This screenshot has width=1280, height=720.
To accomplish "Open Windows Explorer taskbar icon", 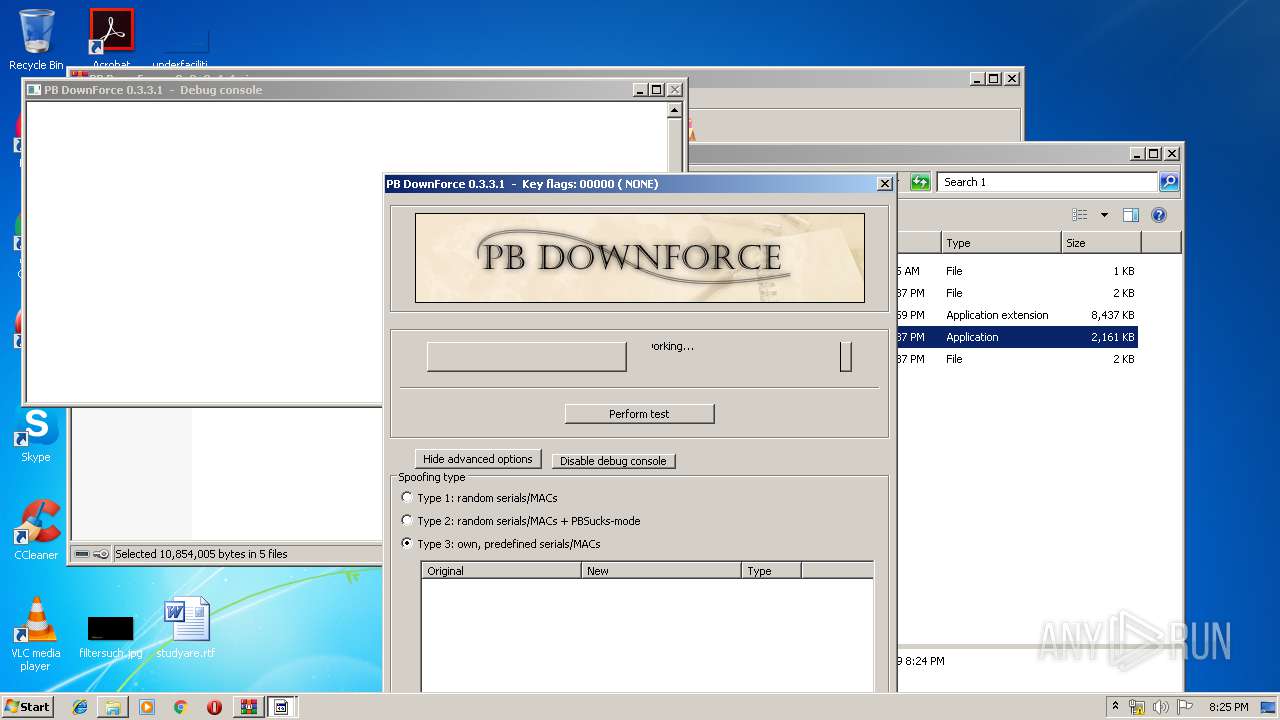I will tap(113, 707).
